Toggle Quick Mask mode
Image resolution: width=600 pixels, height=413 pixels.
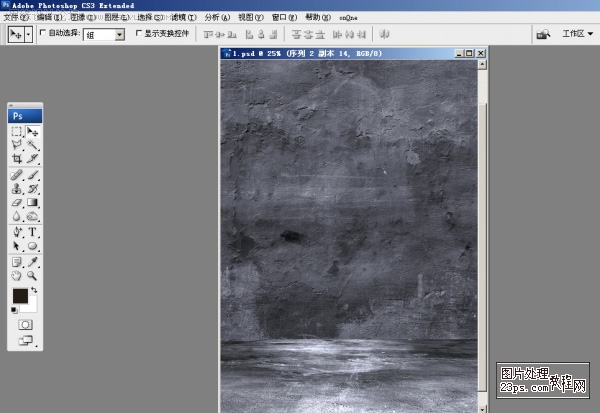click(25, 325)
